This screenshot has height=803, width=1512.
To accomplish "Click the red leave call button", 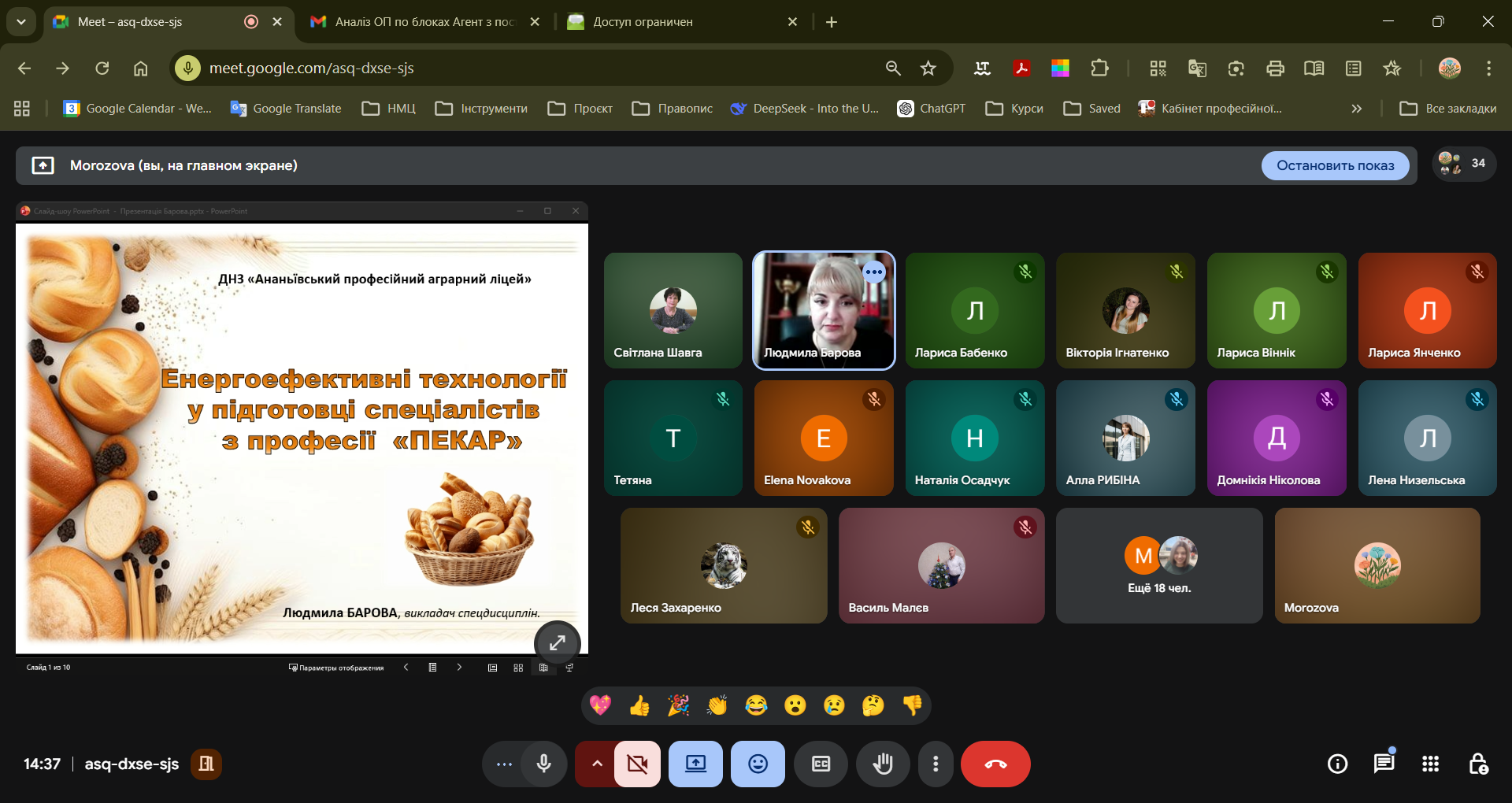I will pos(995,764).
